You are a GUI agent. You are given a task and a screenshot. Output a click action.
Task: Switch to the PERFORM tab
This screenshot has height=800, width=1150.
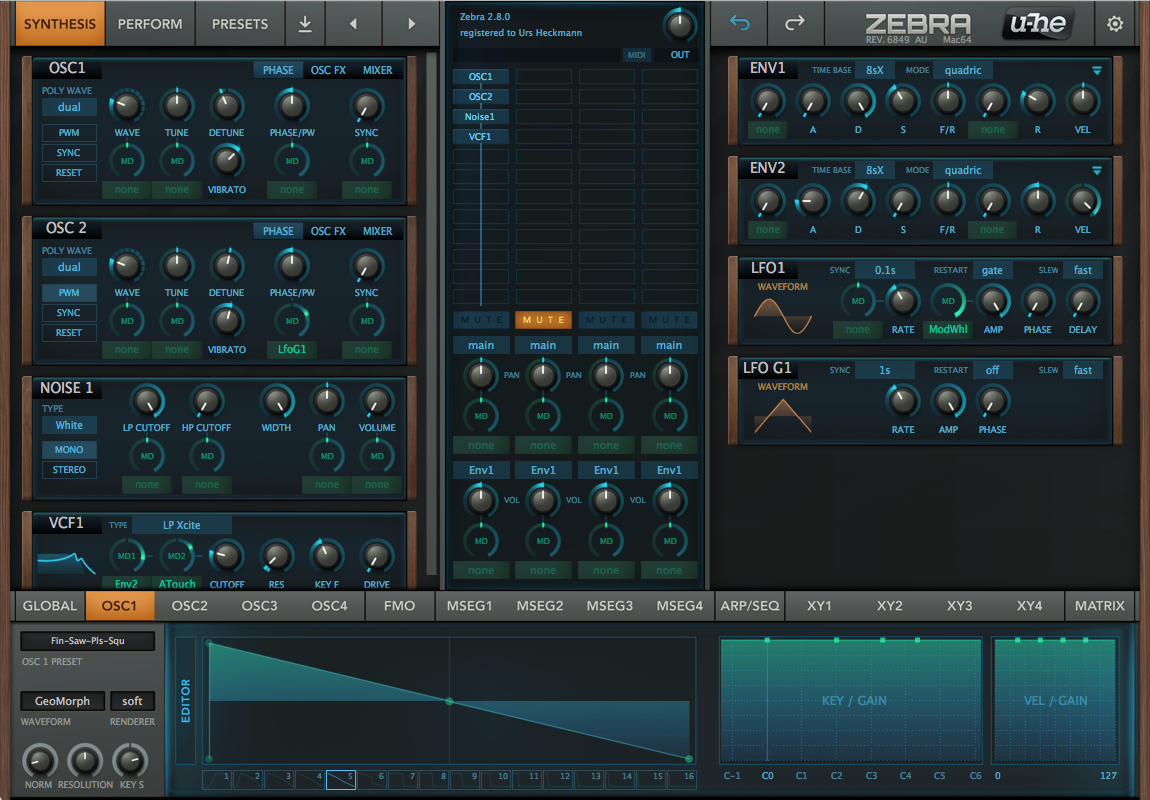click(x=150, y=23)
